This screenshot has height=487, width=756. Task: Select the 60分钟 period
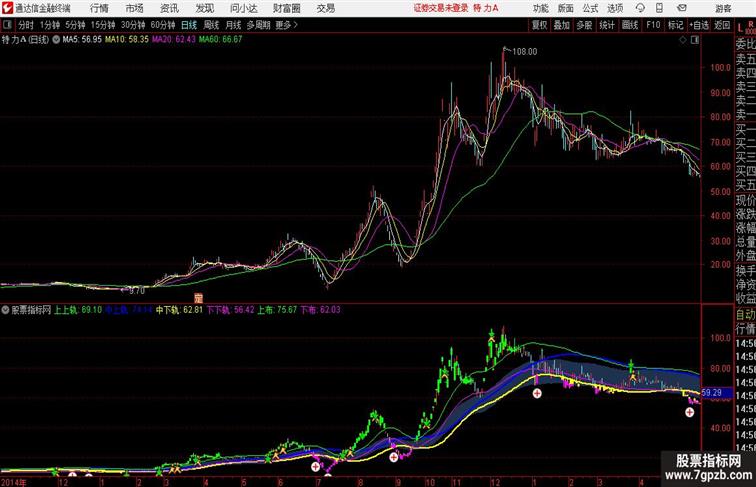point(162,25)
